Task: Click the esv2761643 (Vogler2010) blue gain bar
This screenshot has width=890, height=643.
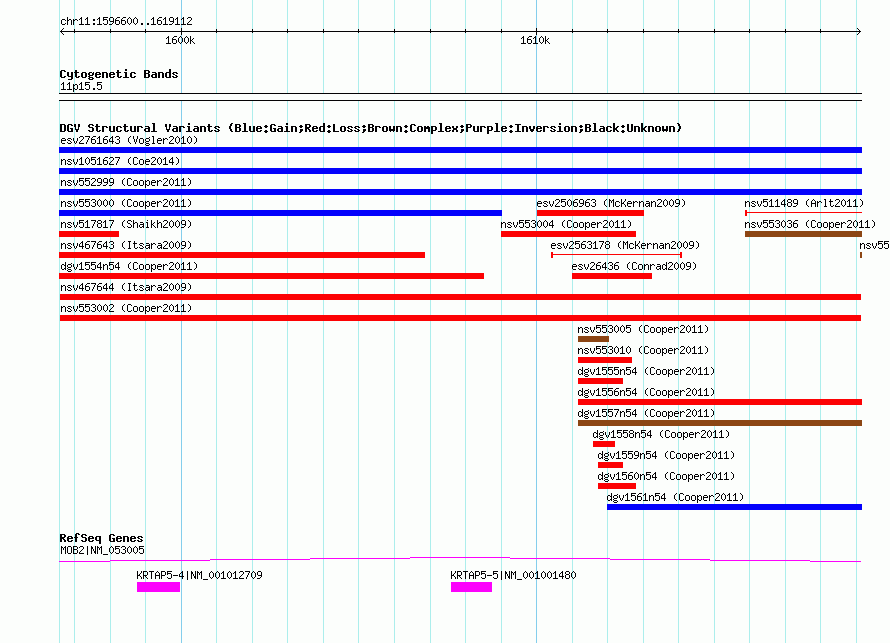Action: 460,150
